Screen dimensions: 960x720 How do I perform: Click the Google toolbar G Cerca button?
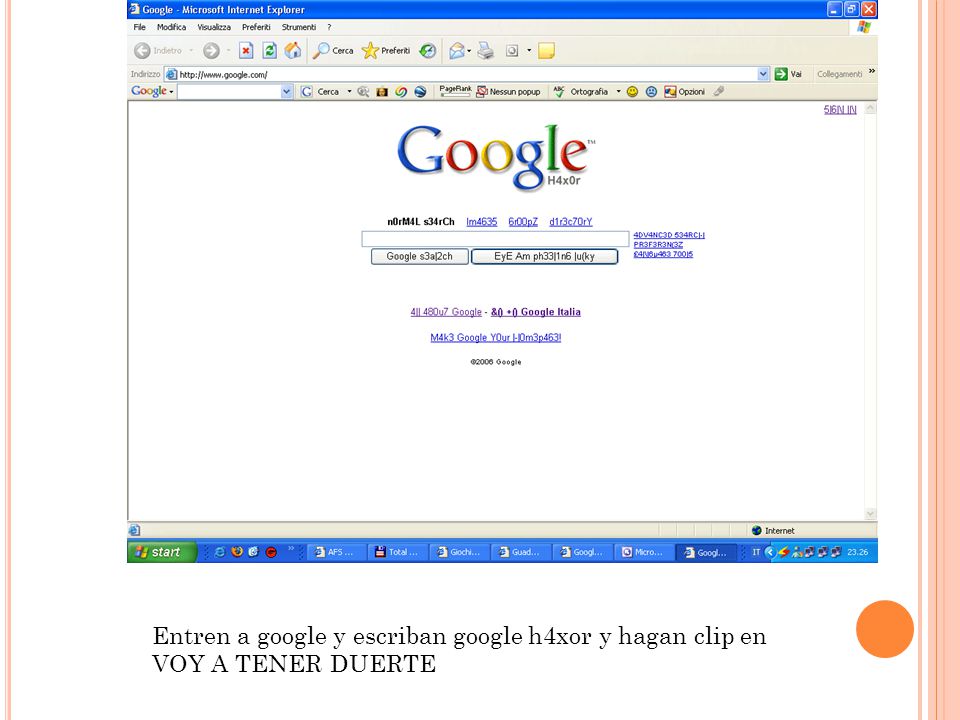coord(320,92)
